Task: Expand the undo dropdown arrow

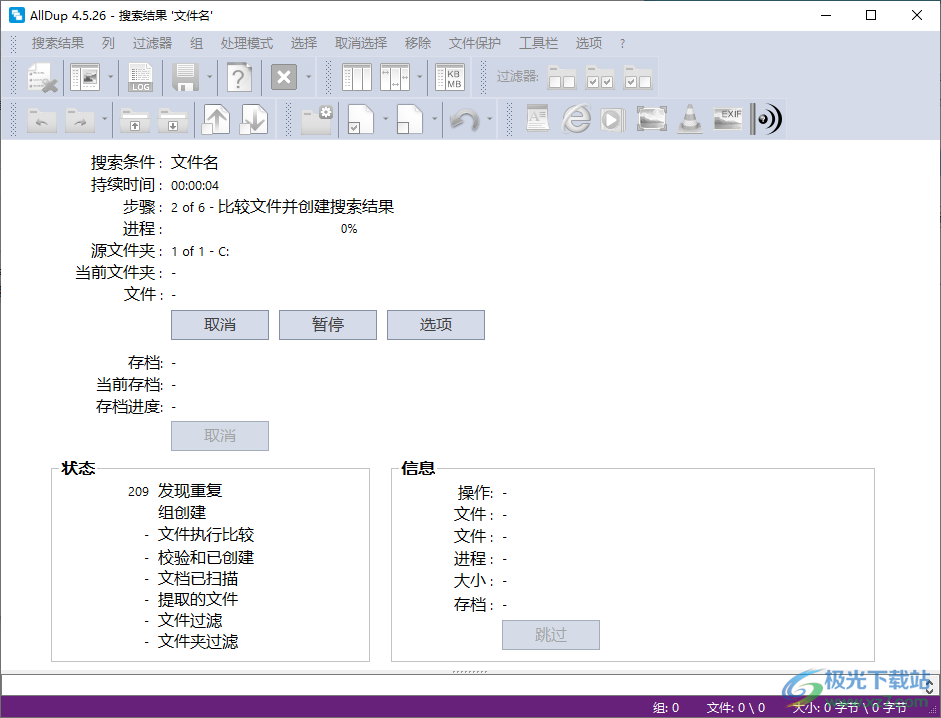Action: click(x=490, y=119)
